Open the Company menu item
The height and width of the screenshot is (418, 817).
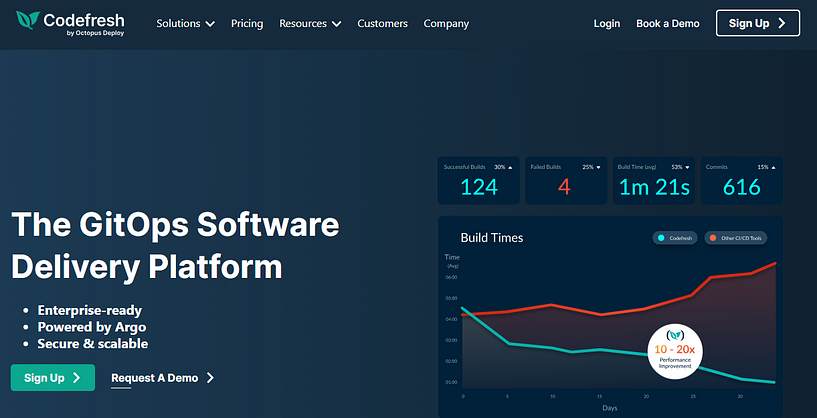(x=446, y=23)
